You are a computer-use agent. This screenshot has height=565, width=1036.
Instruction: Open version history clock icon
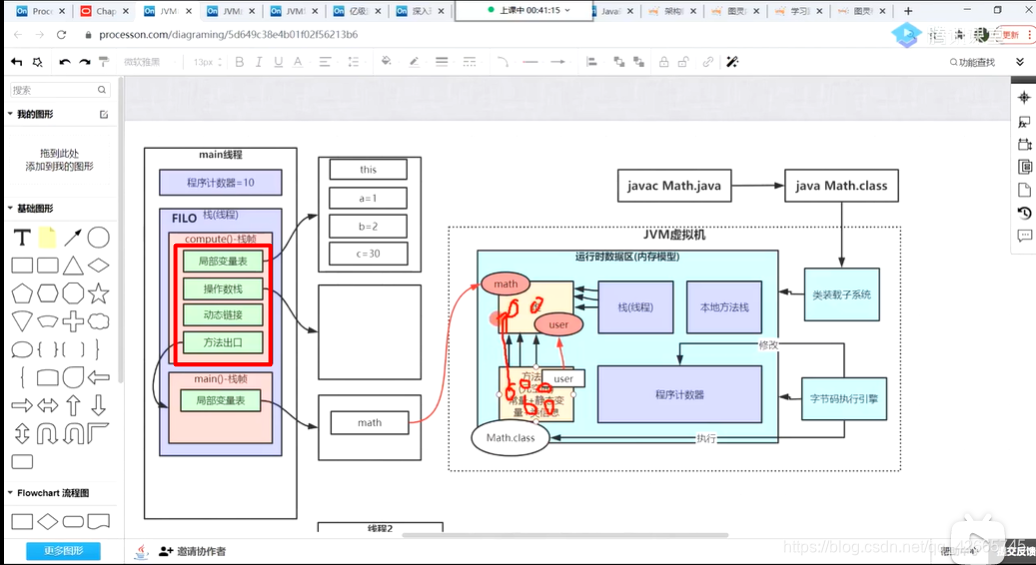[x=1024, y=213]
